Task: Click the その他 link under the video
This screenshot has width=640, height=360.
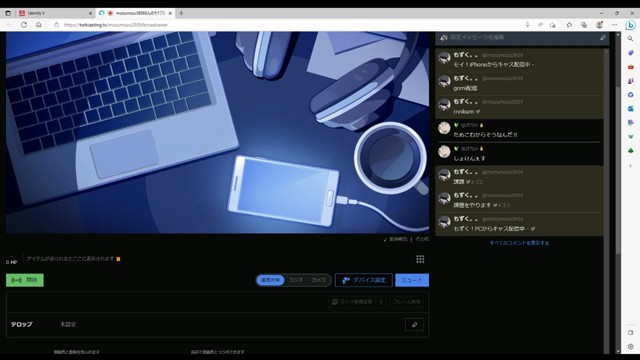Action: [x=422, y=239]
